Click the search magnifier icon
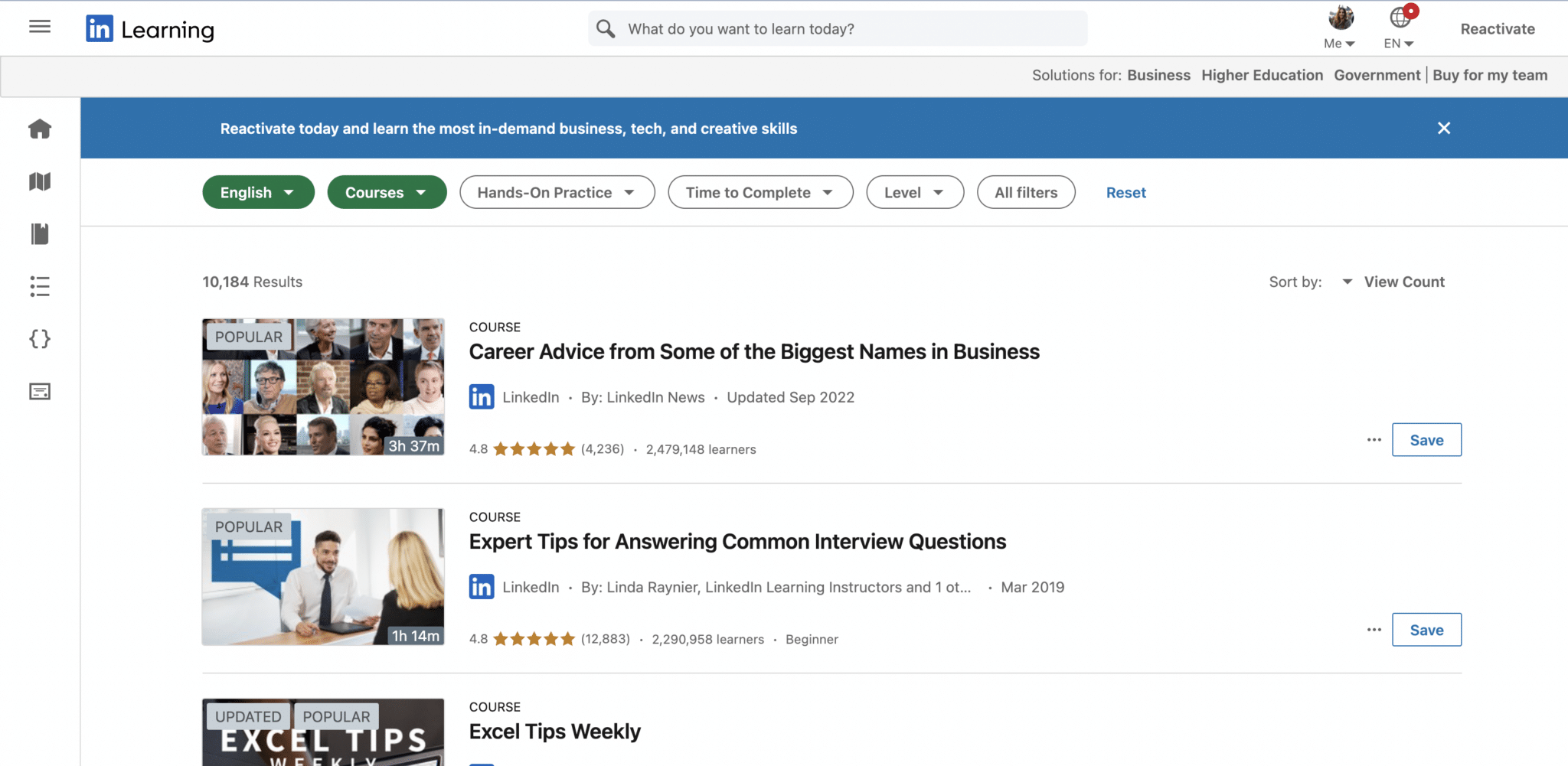1568x766 pixels. tap(605, 28)
